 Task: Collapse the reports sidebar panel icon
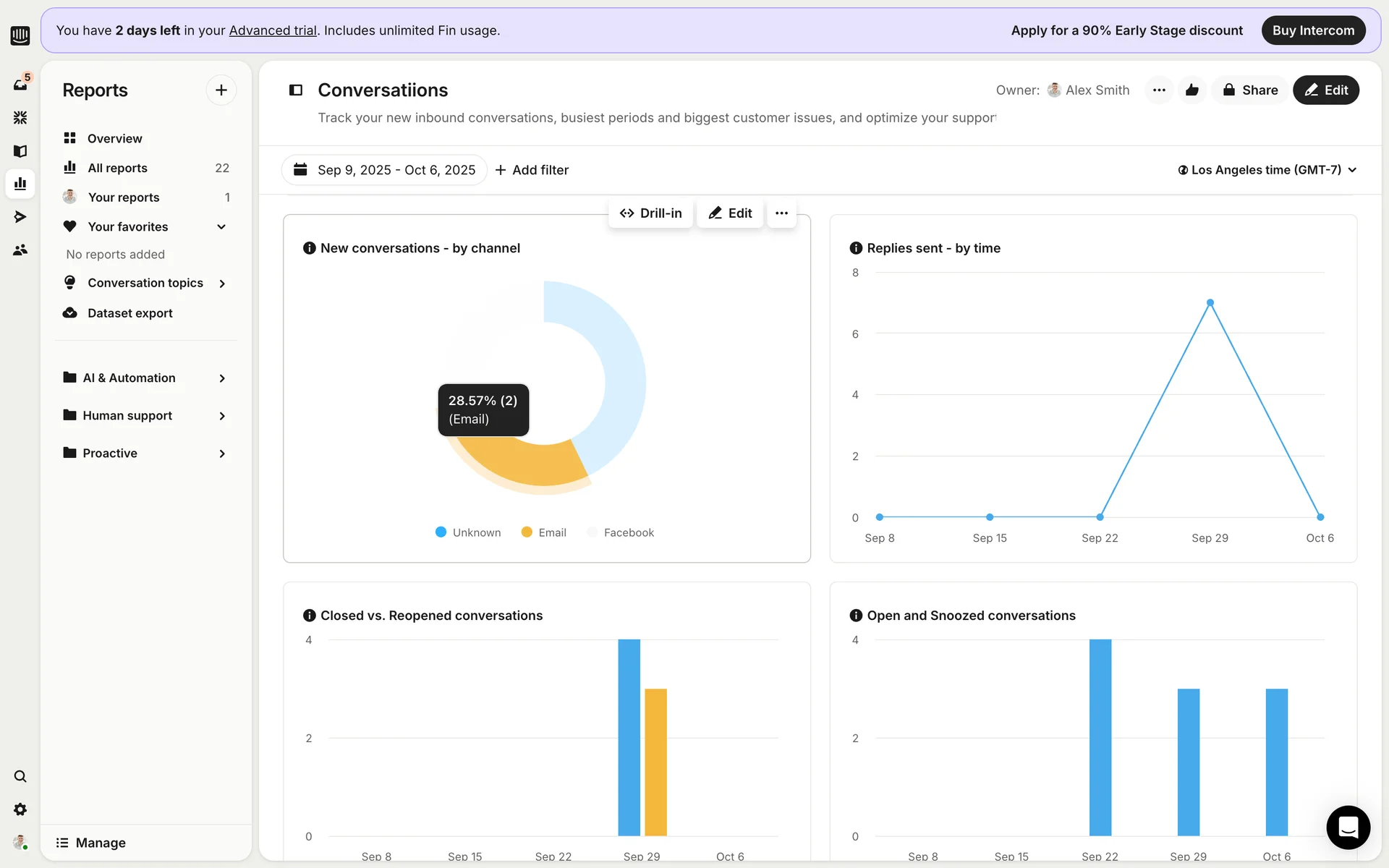tap(296, 90)
